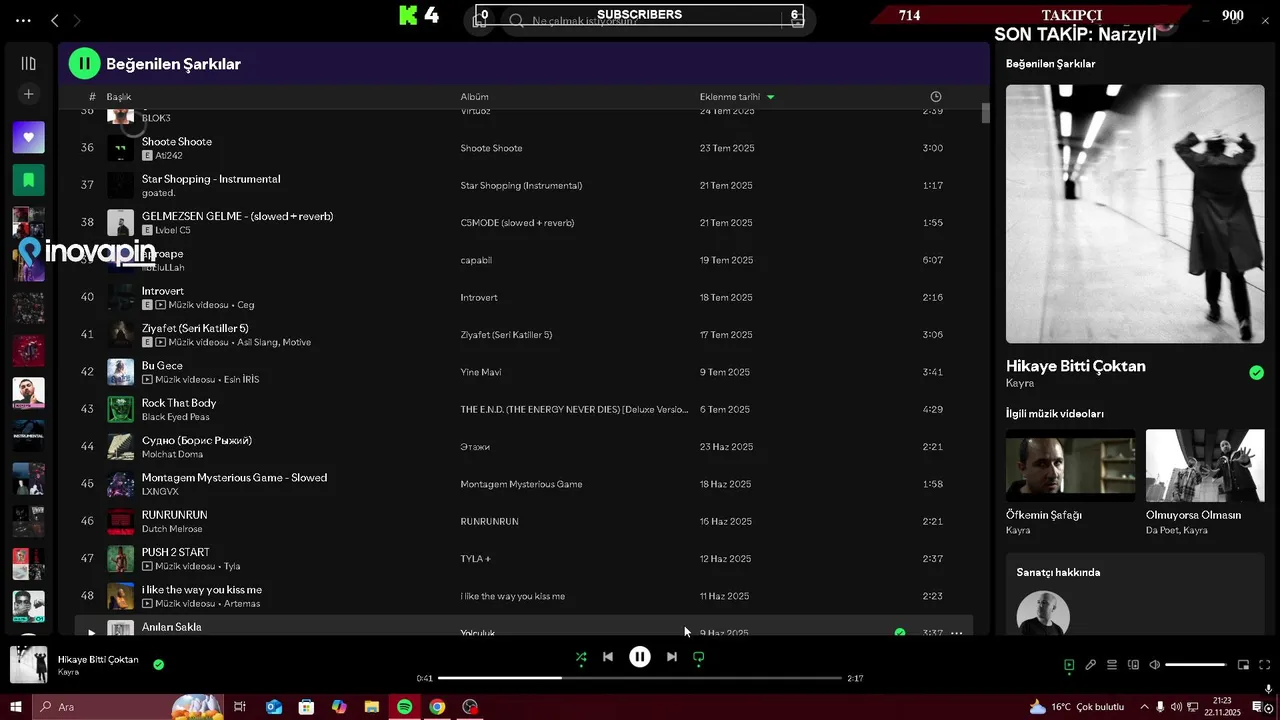Adjust the volume slider

pyautogui.click(x=1195, y=665)
